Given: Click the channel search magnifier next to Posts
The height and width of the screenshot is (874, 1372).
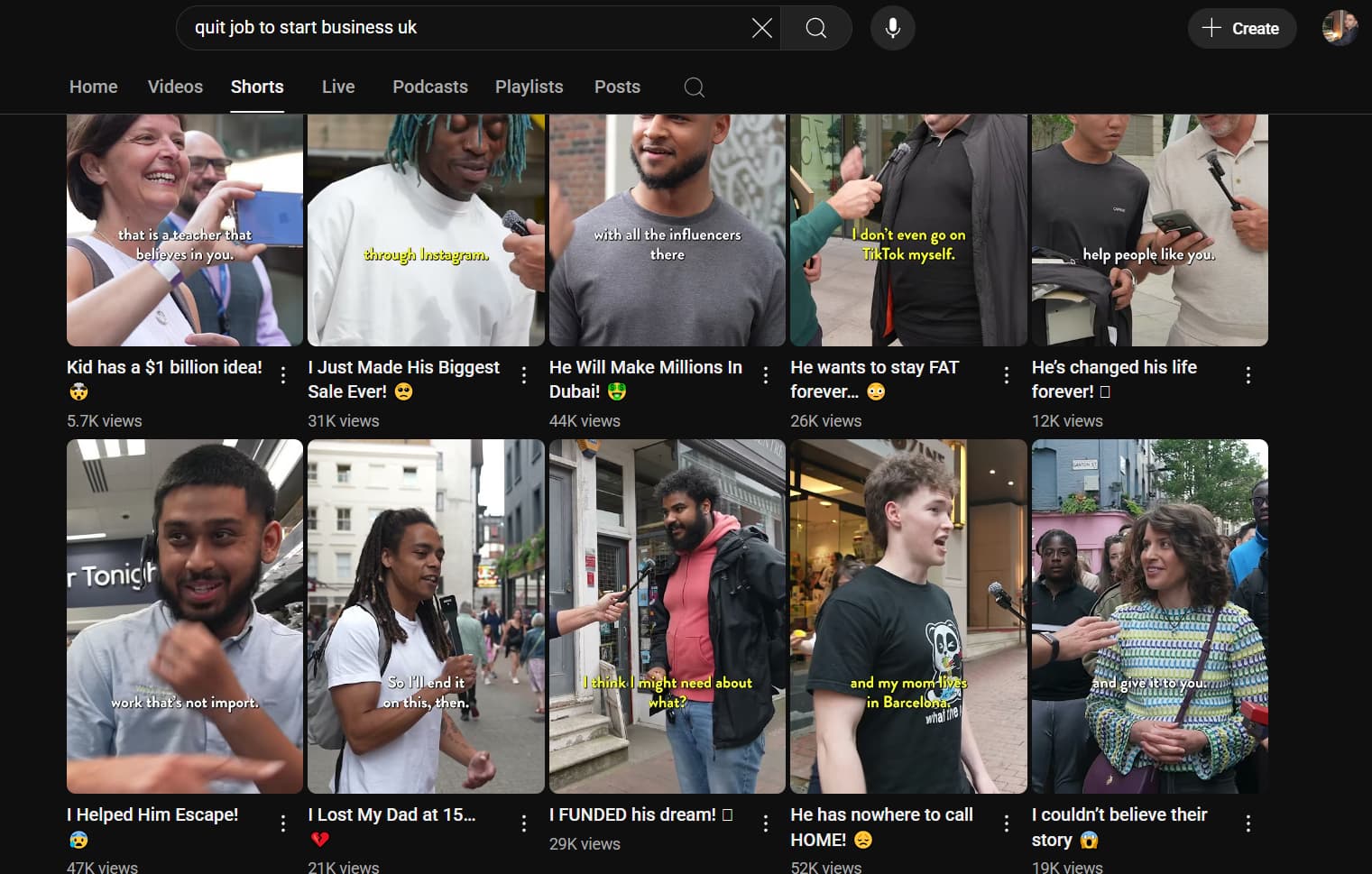Looking at the screenshot, I should pyautogui.click(x=695, y=87).
